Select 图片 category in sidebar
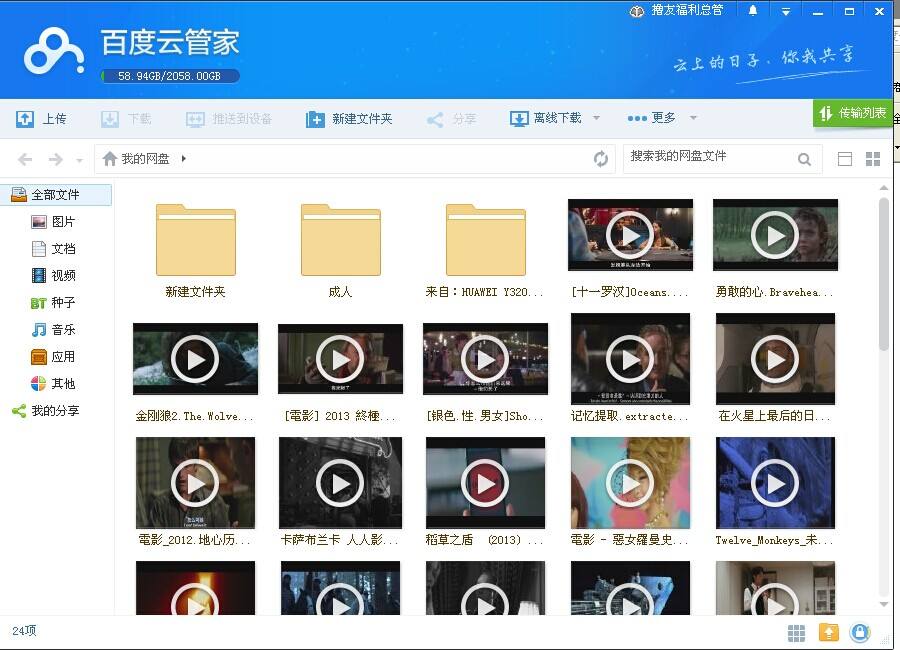 (x=53, y=222)
